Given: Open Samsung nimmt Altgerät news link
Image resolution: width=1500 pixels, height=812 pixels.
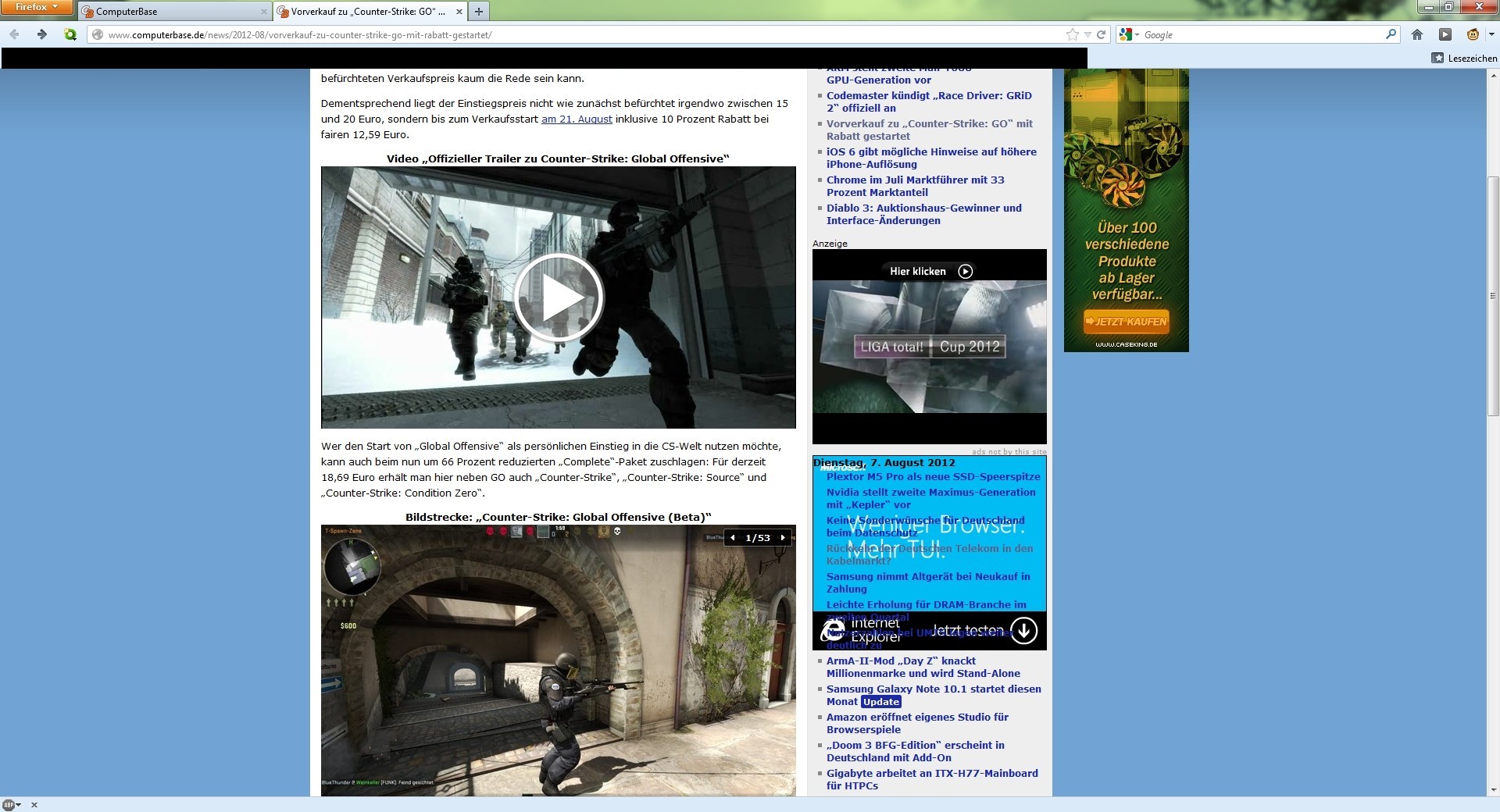Looking at the screenshot, I should 928,583.
